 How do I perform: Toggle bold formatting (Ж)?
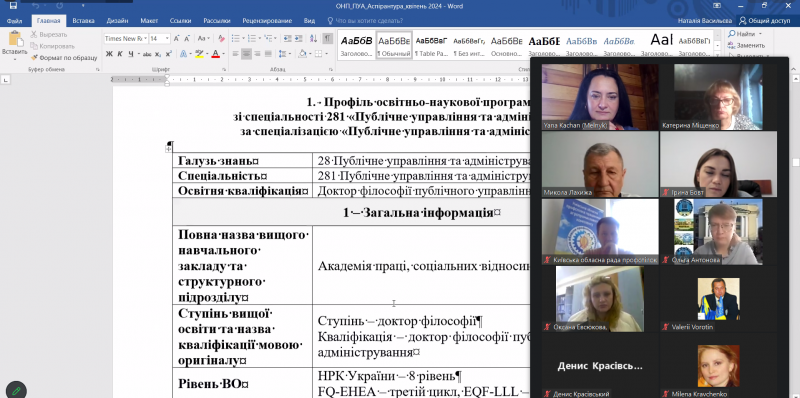(109, 54)
